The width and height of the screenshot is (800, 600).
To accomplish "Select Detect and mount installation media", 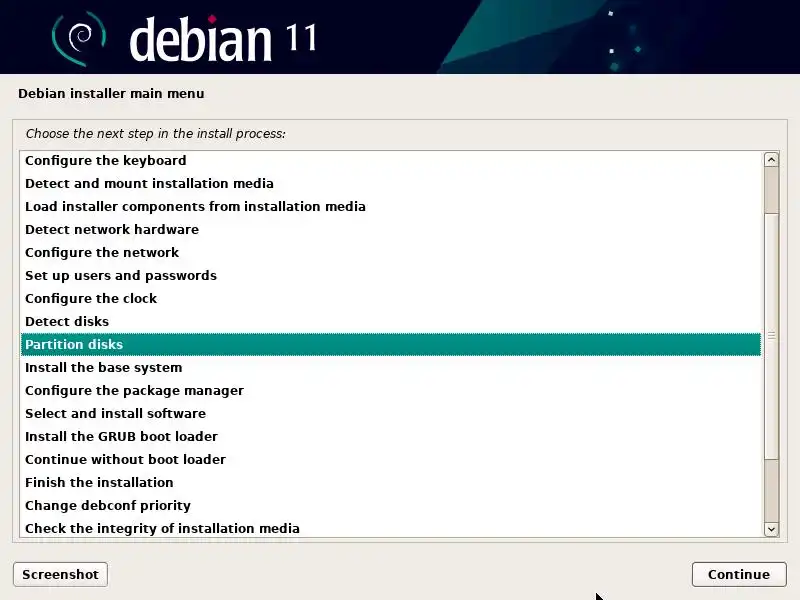I will (x=391, y=183).
